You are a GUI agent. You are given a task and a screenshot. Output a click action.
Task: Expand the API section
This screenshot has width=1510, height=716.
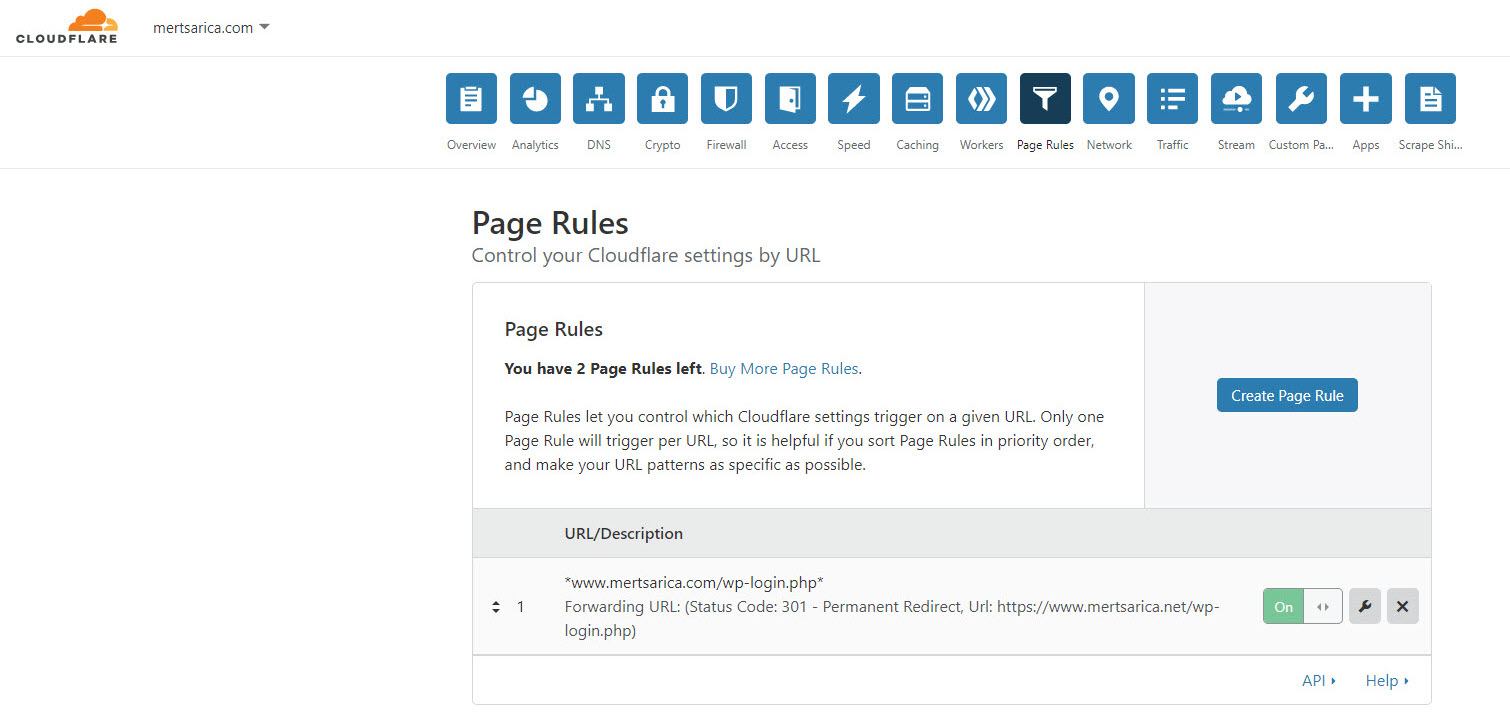1319,681
